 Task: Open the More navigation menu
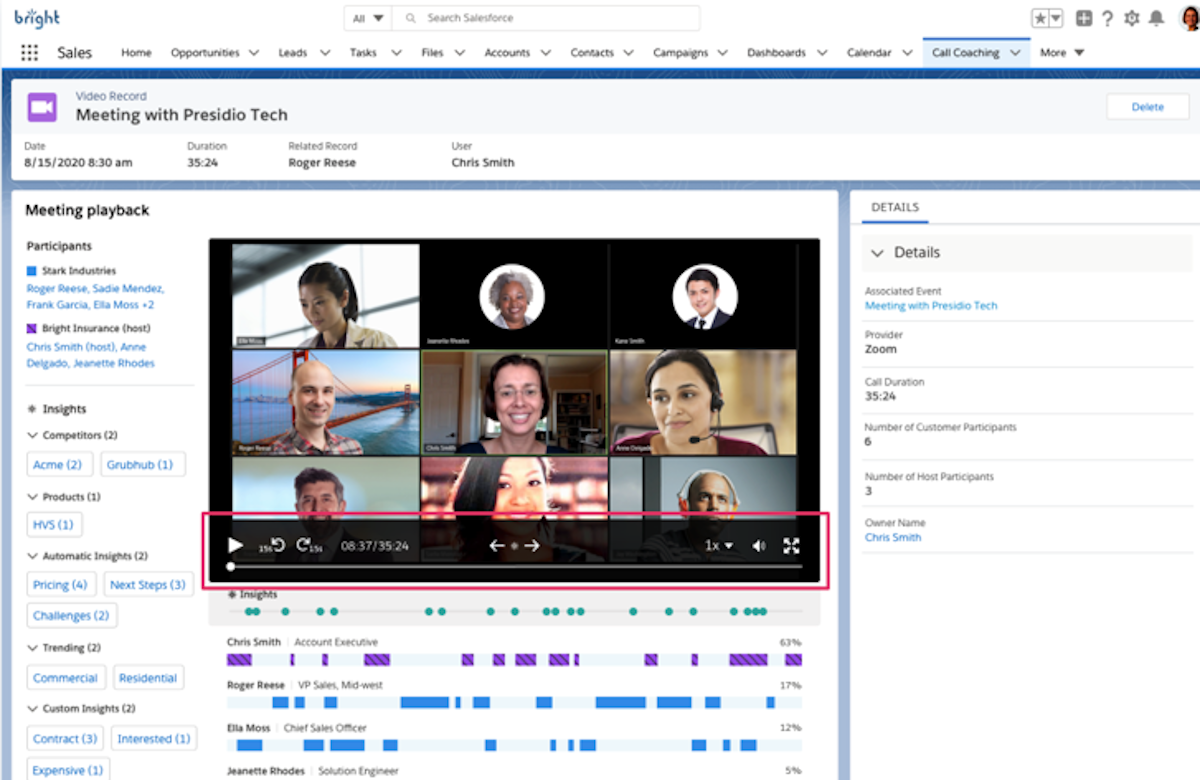1062,53
